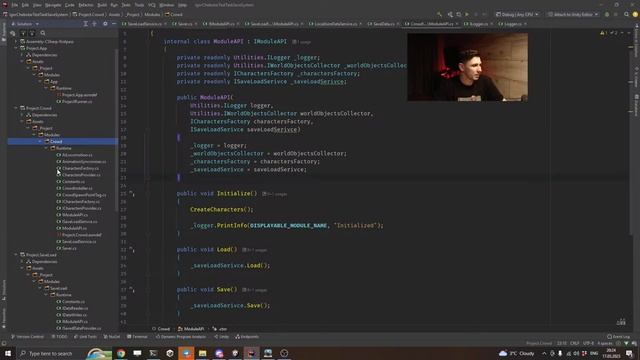Open the View menu
This screenshot has height=360, width=640.
(37, 5)
